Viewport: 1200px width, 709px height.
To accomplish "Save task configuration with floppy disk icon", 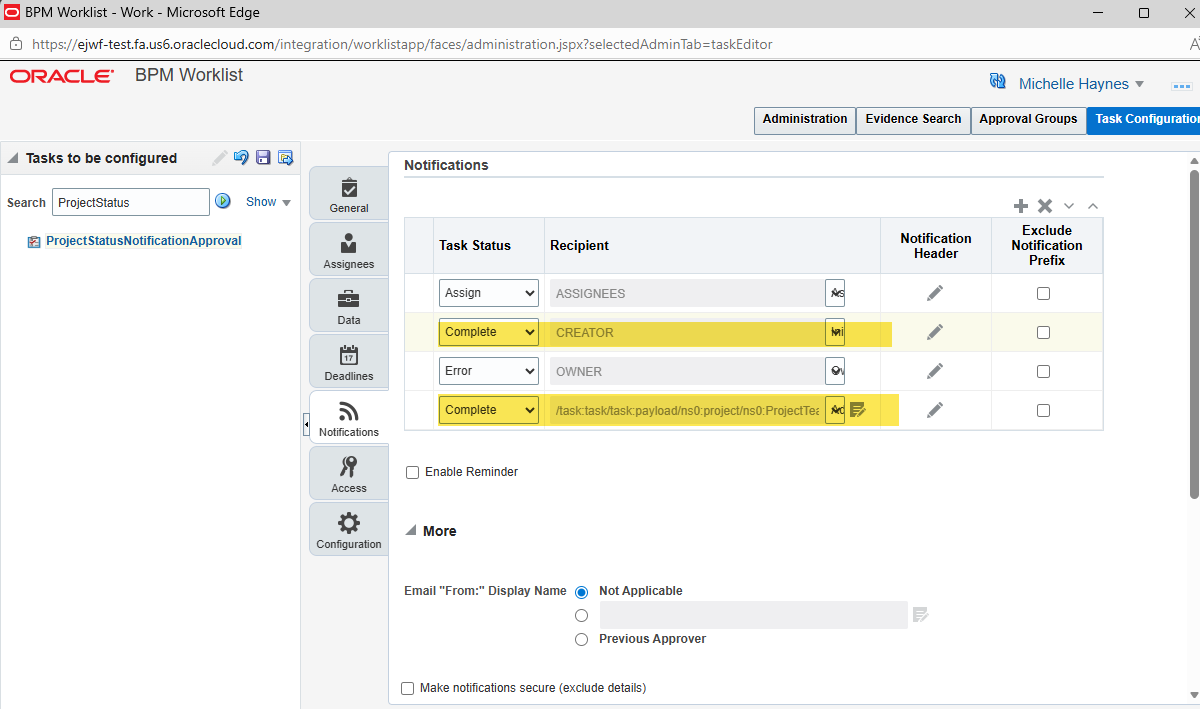I will [x=263, y=158].
